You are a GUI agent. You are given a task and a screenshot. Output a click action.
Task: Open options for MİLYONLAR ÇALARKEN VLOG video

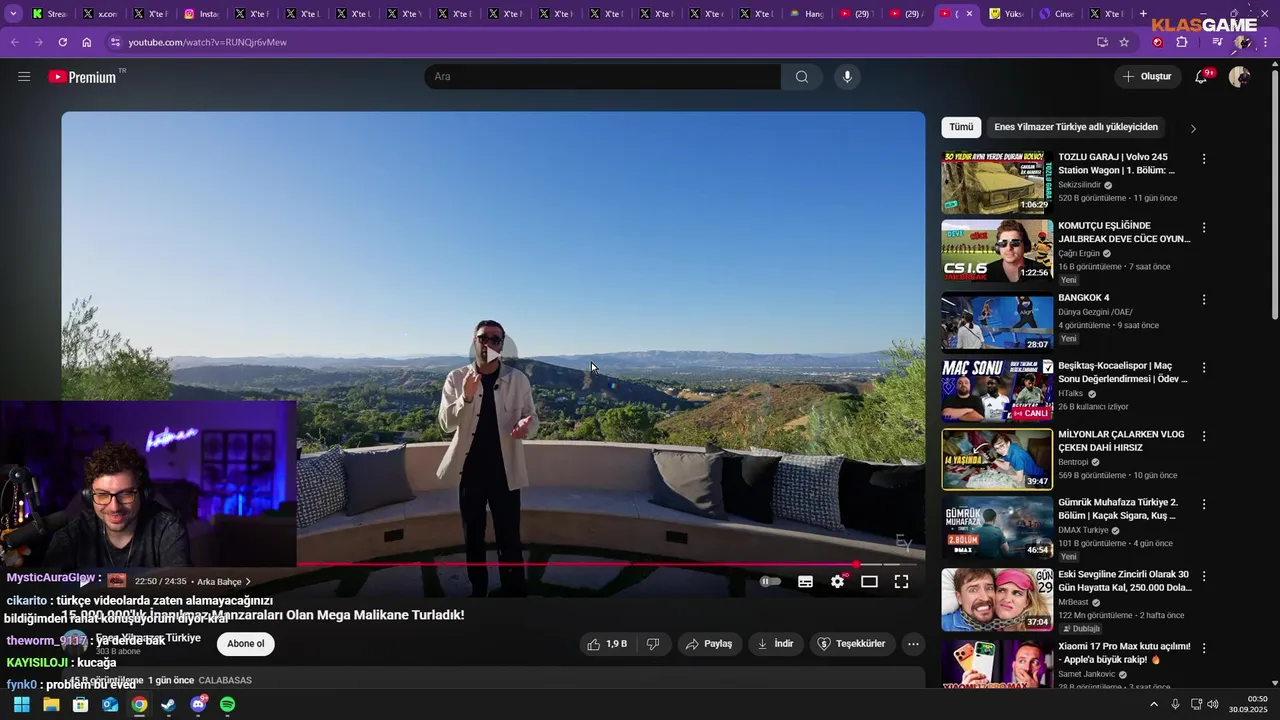pos(1204,436)
